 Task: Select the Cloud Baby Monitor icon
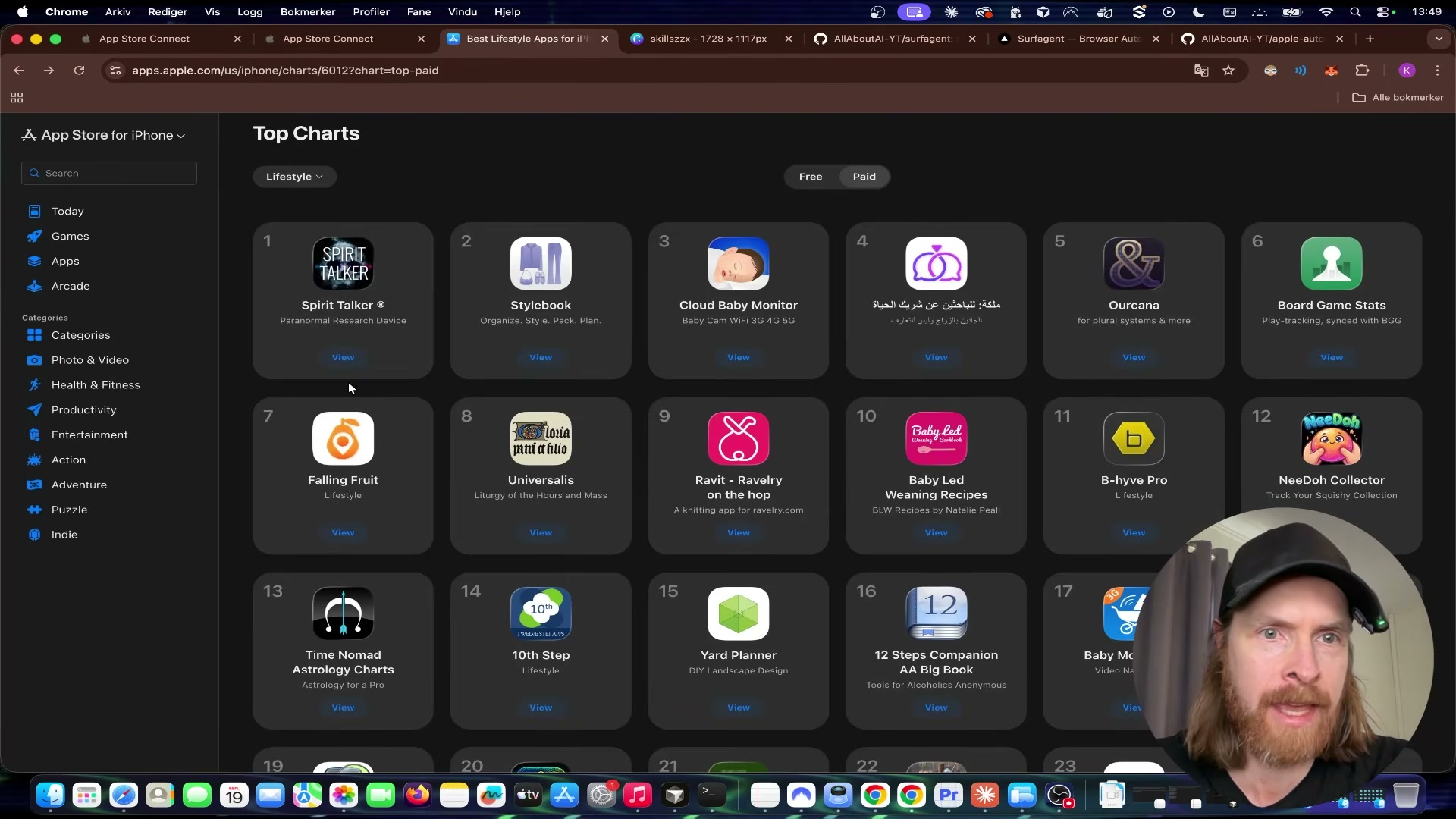point(738,264)
